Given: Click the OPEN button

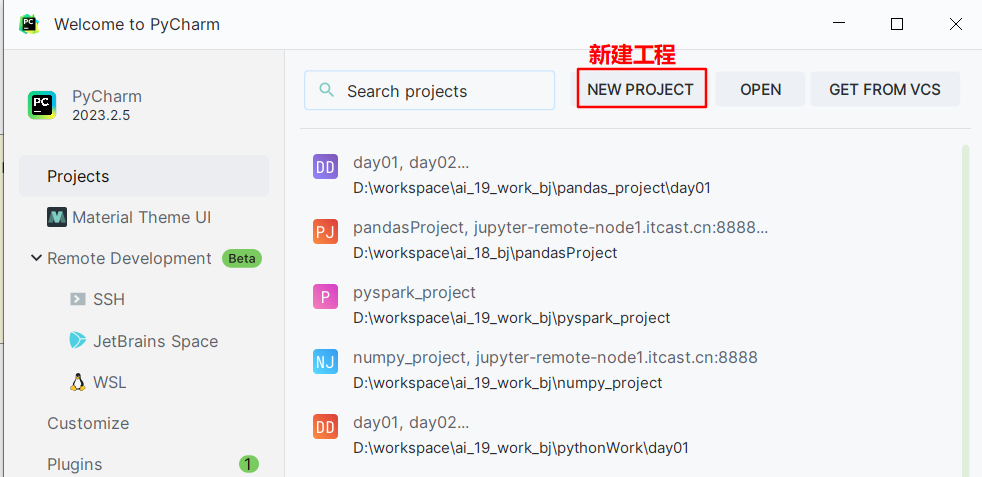Looking at the screenshot, I should (760, 90).
